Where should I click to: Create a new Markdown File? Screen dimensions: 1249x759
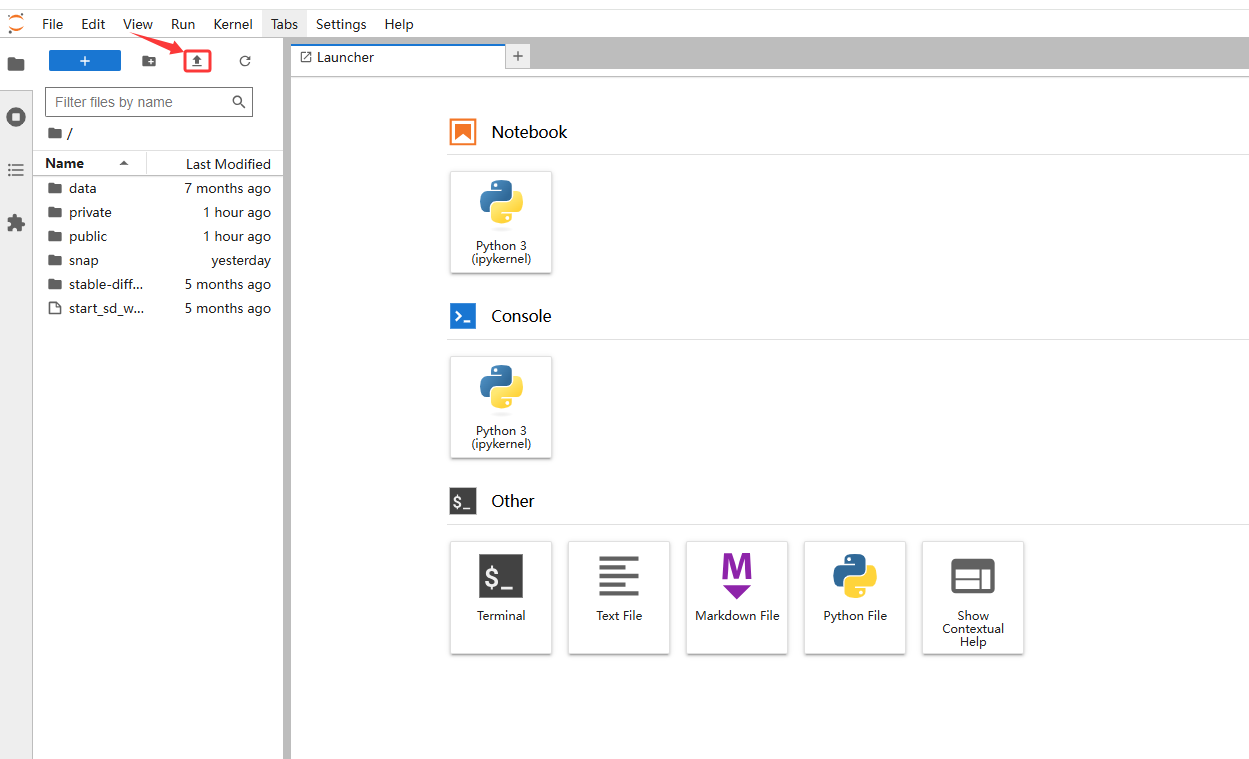pos(737,597)
